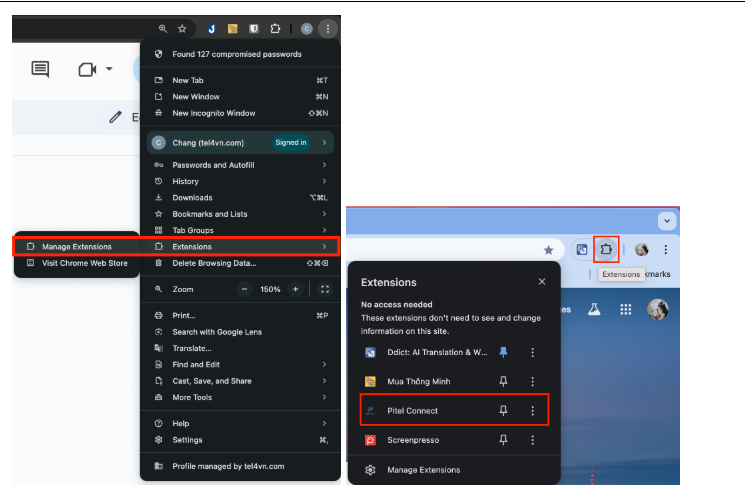This screenshot has width=745, height=498.
Task: Open video camera dropdown arrow
Action: click(109, 69)
